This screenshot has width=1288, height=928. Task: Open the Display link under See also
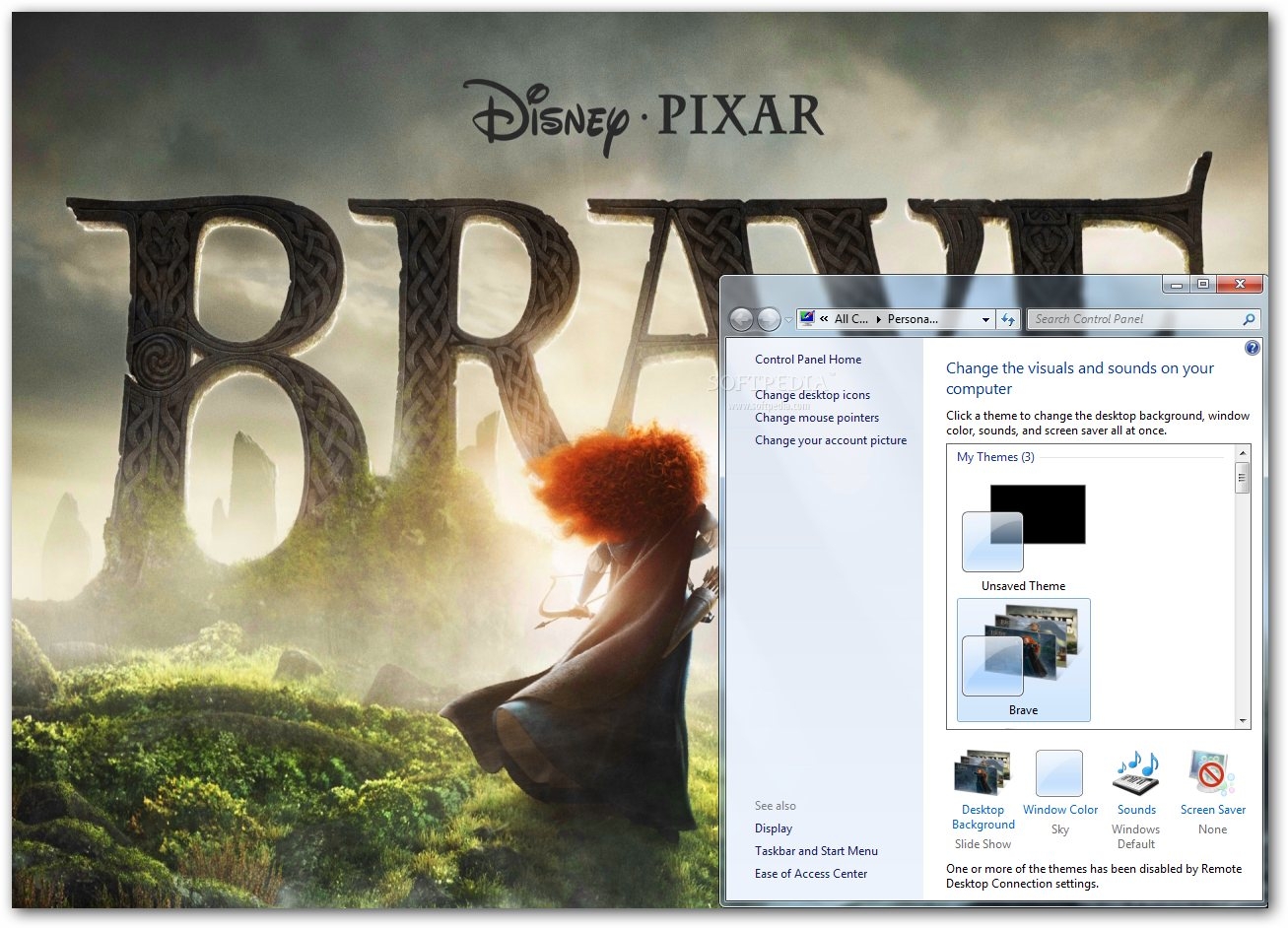pyautogui.click(x=774, y=829)
